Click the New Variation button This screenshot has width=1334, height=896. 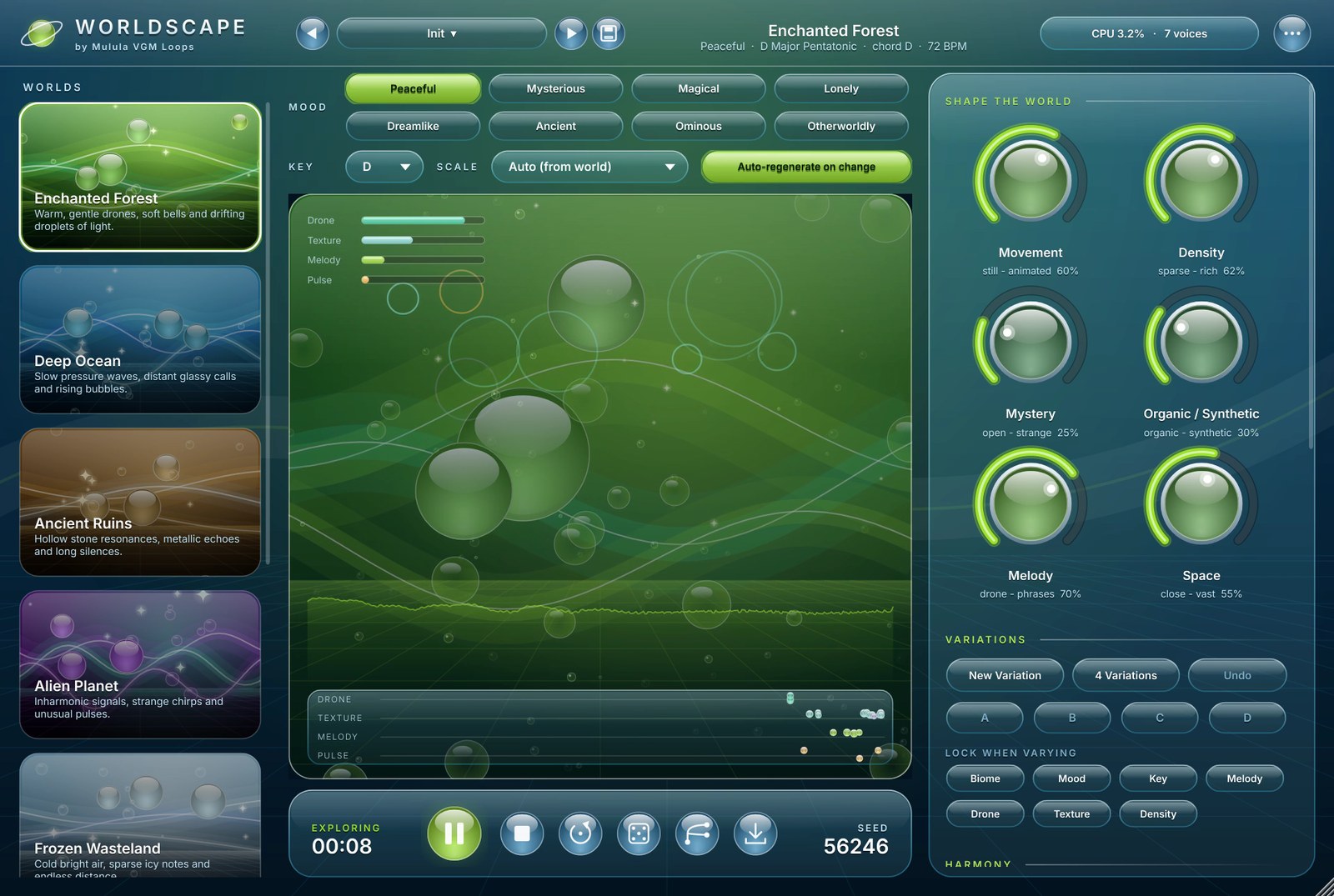pyautogui.click(x=1005, y=675)
